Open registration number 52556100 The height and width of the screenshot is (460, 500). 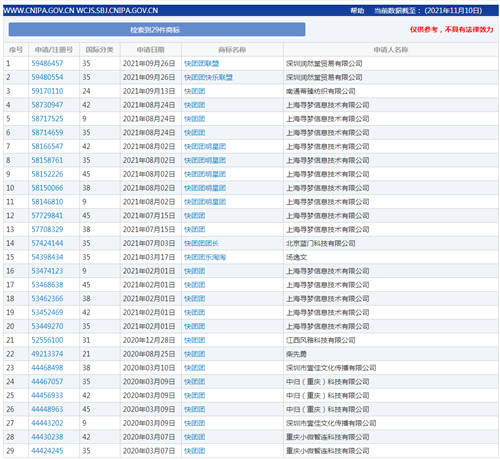tap(47, 340)
